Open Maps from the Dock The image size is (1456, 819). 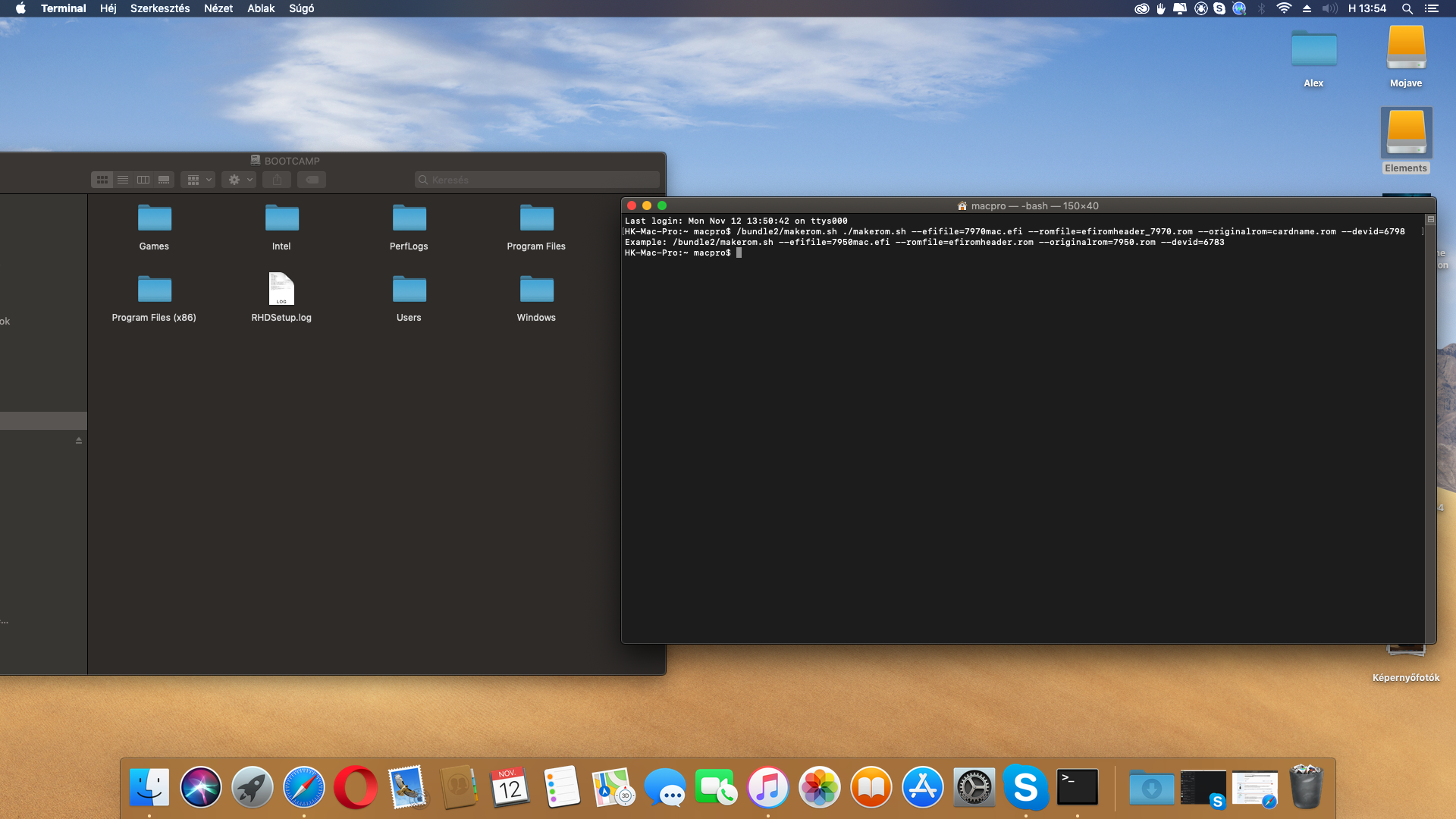coord(613,787)
